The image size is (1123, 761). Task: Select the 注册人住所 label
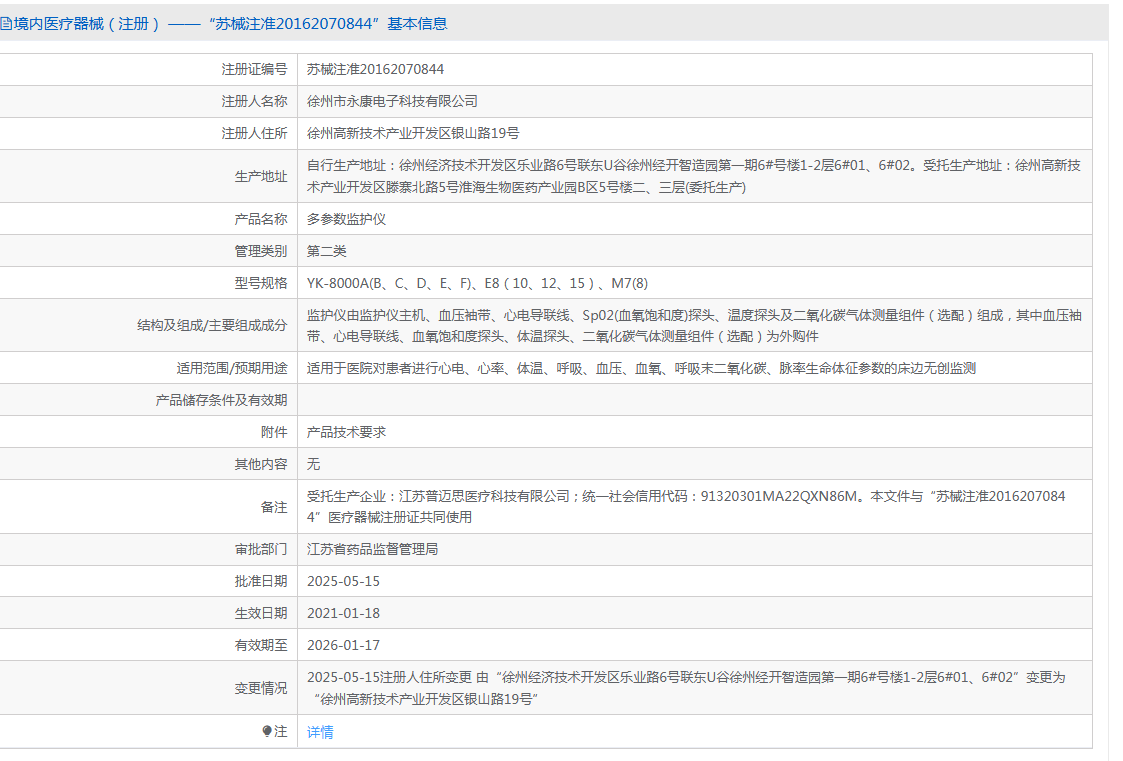click(254, 133)
